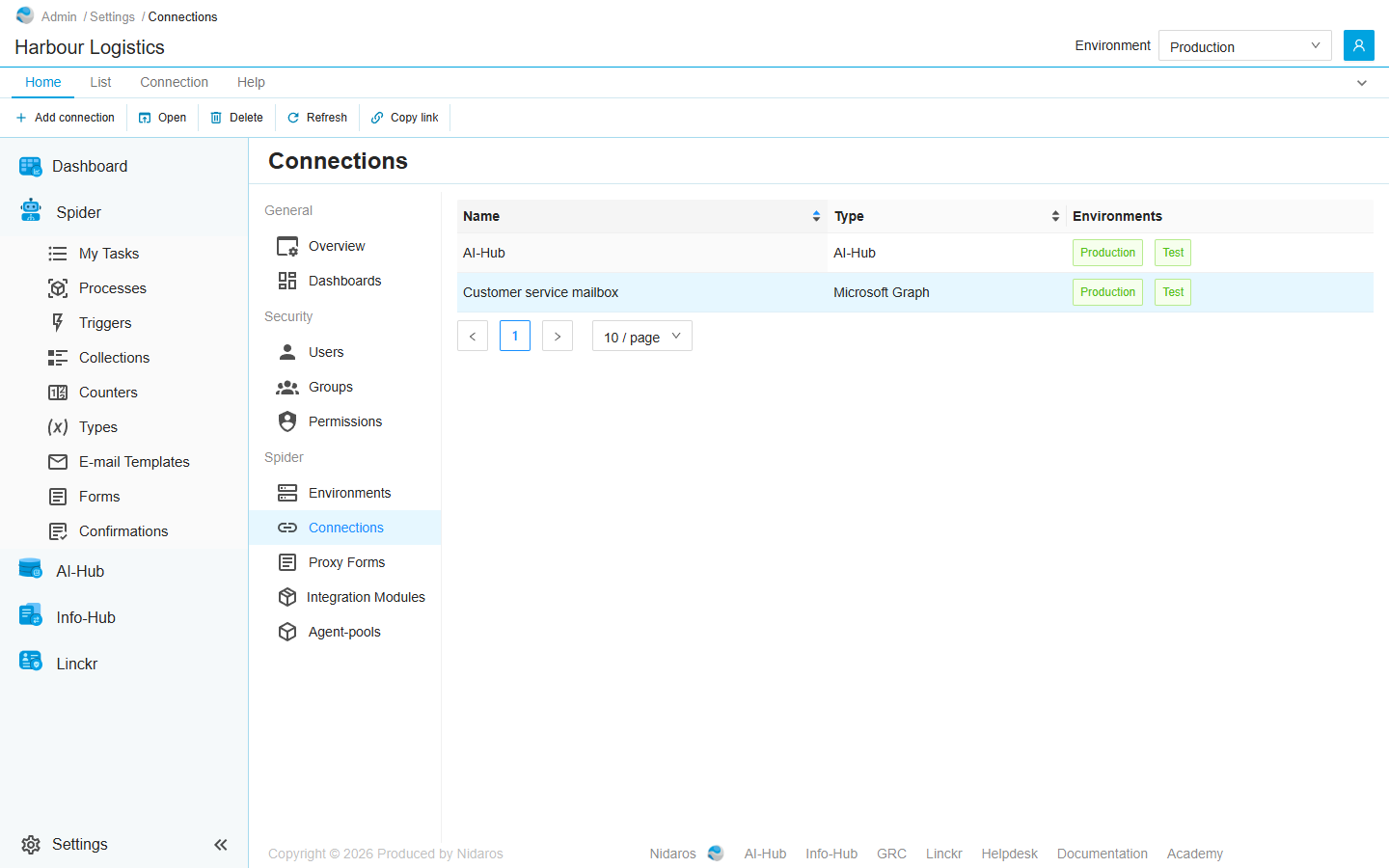Screen dimensions: 1389x868
Task: Open the Info-Hub sidebar icon
Action: click(x=31, y=615)
